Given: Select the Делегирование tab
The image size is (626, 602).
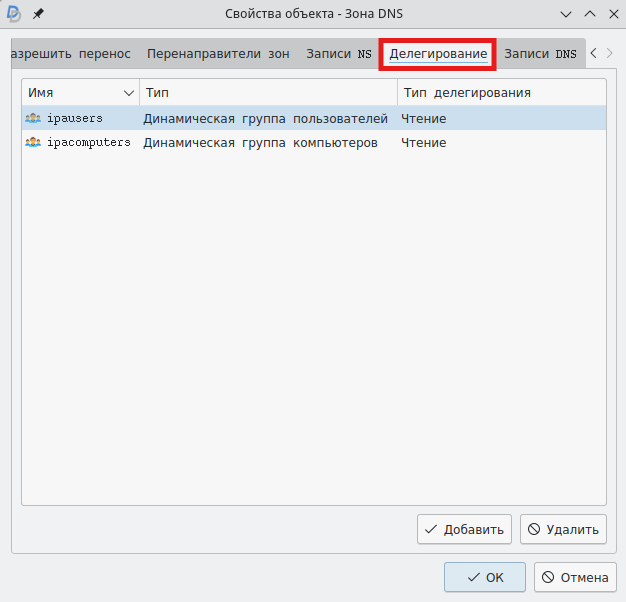Looking at the screenshot, I should click(438, 54).
